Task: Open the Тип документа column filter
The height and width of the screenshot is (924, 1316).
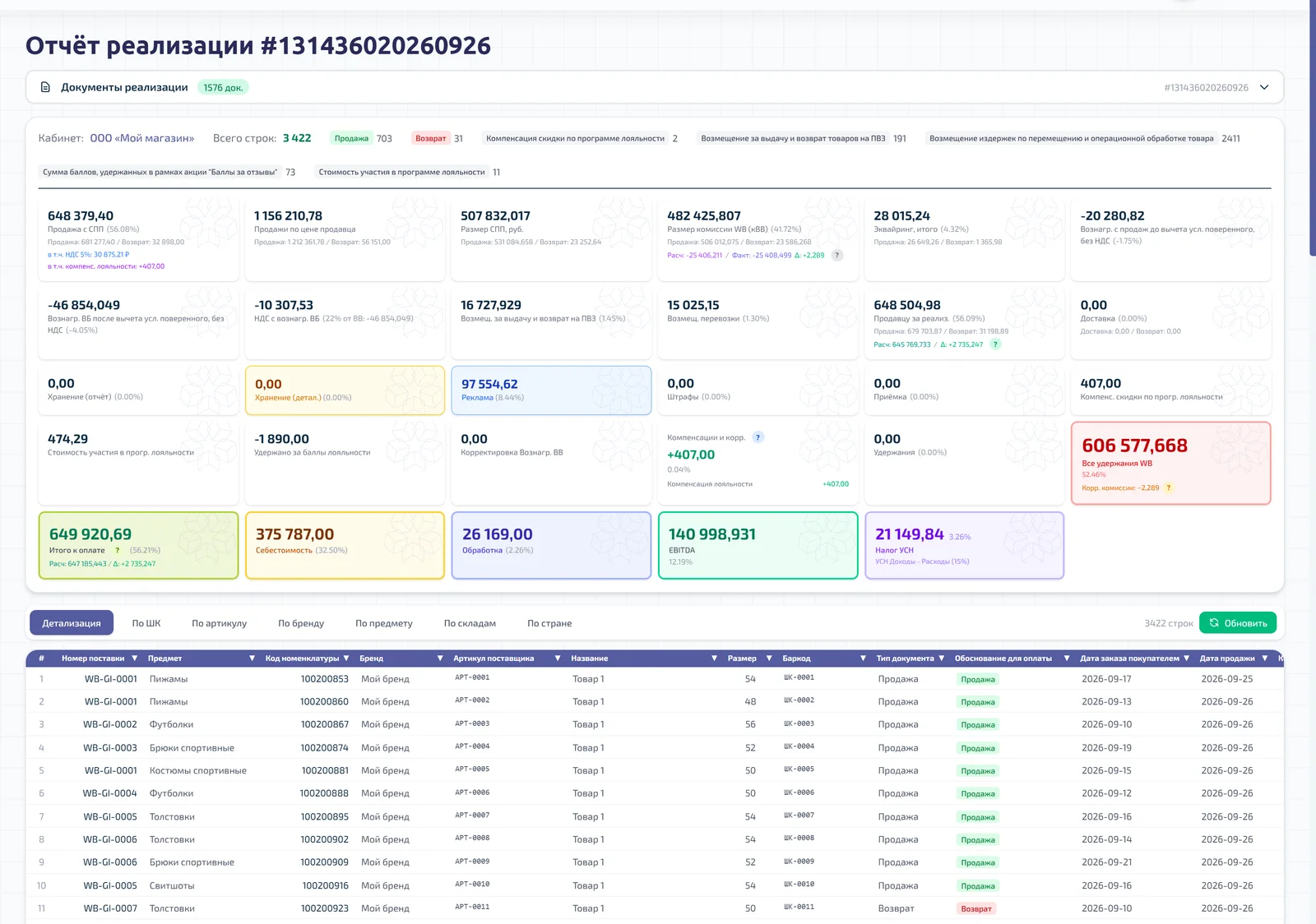Action: click(942, 658)
